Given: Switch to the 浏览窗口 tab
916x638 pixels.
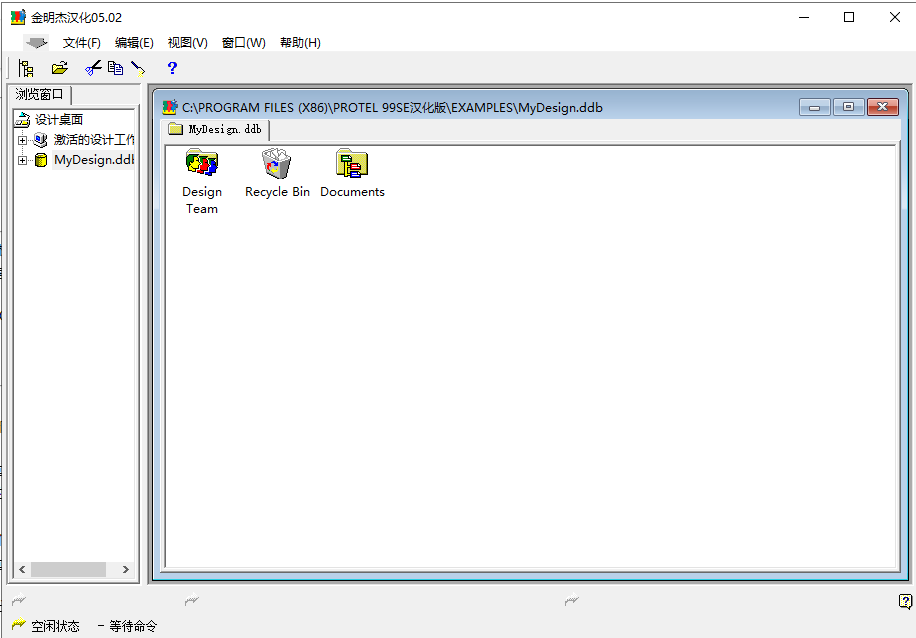Looking at the screenshot, I should click(x=39, y=94).
